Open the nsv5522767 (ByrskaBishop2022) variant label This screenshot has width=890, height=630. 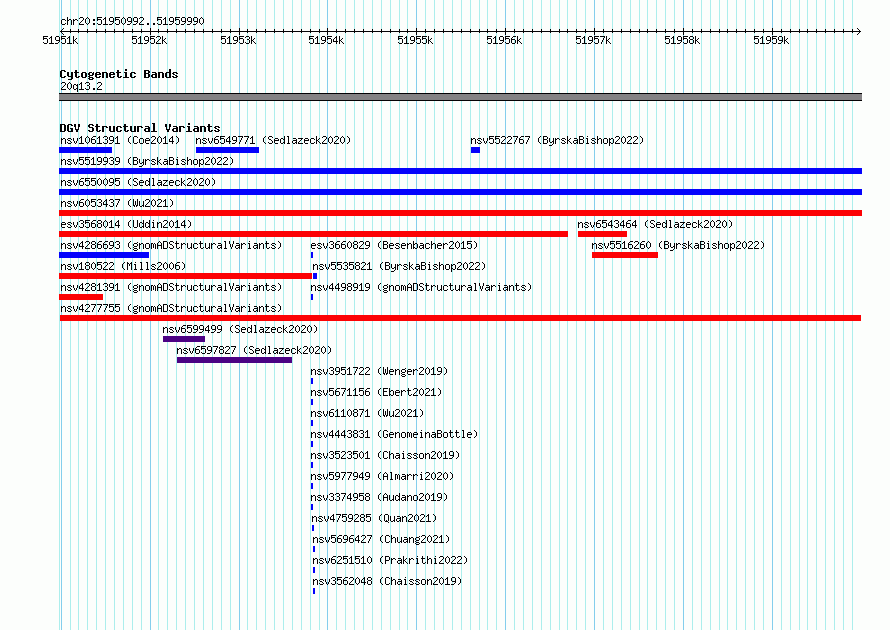pos(557,140)
